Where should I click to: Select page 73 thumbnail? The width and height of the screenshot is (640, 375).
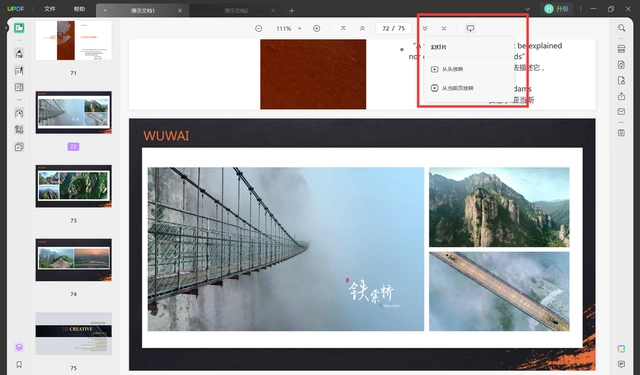click(73, 186)
